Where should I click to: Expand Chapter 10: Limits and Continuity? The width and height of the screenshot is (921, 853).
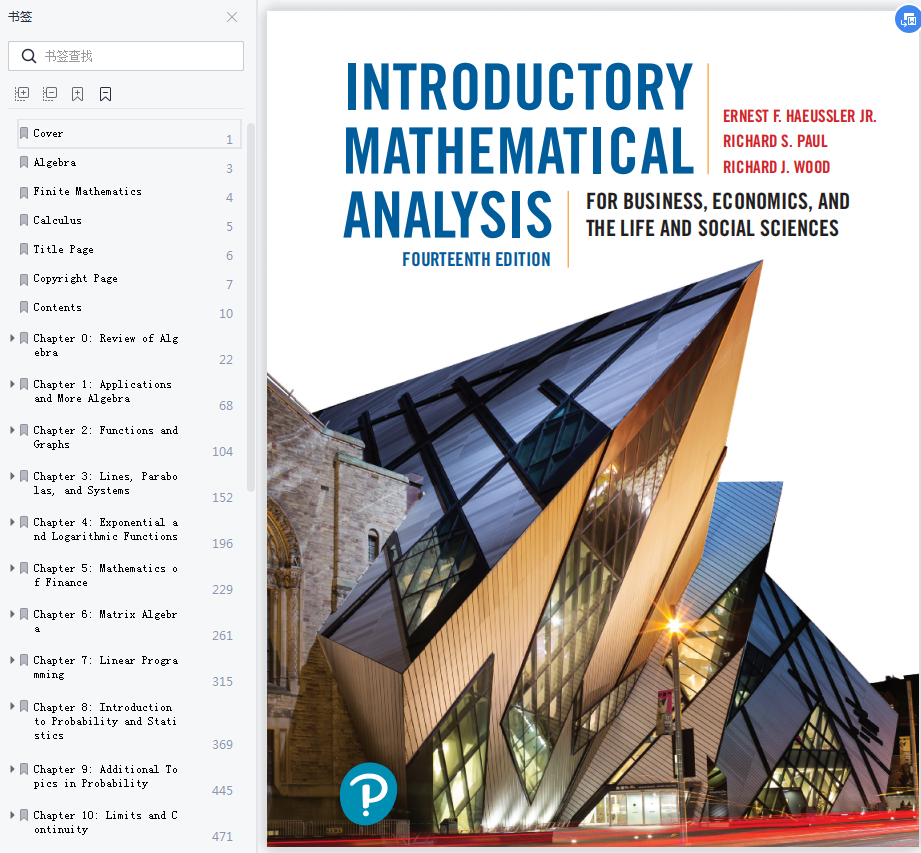click(12, 815)
